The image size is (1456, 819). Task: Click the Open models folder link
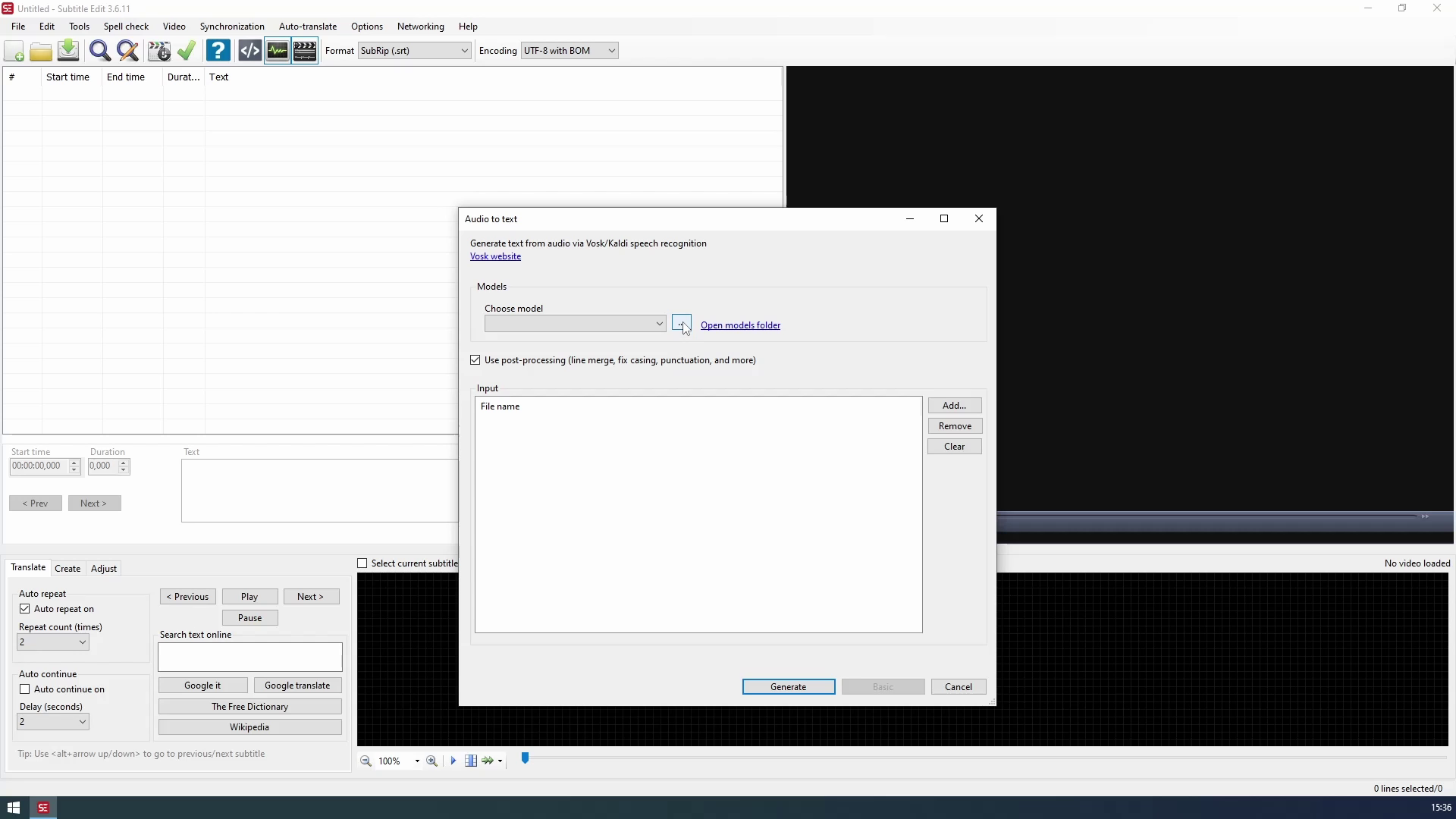pos(740,325)
